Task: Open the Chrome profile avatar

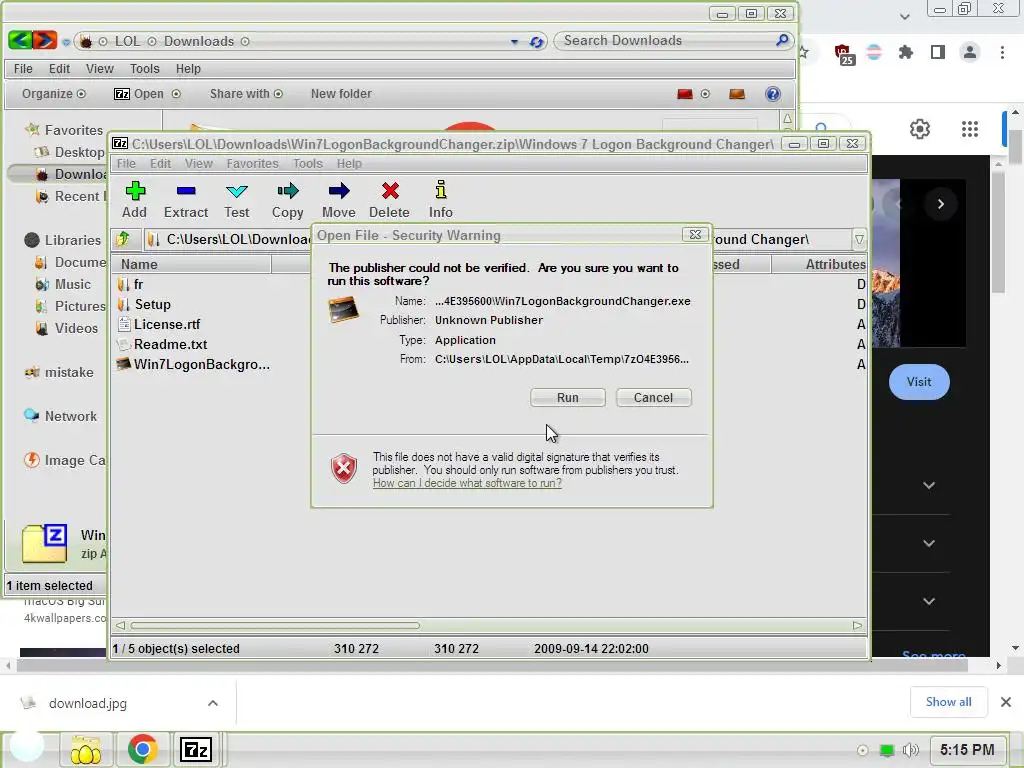Action: coord(970,52)
